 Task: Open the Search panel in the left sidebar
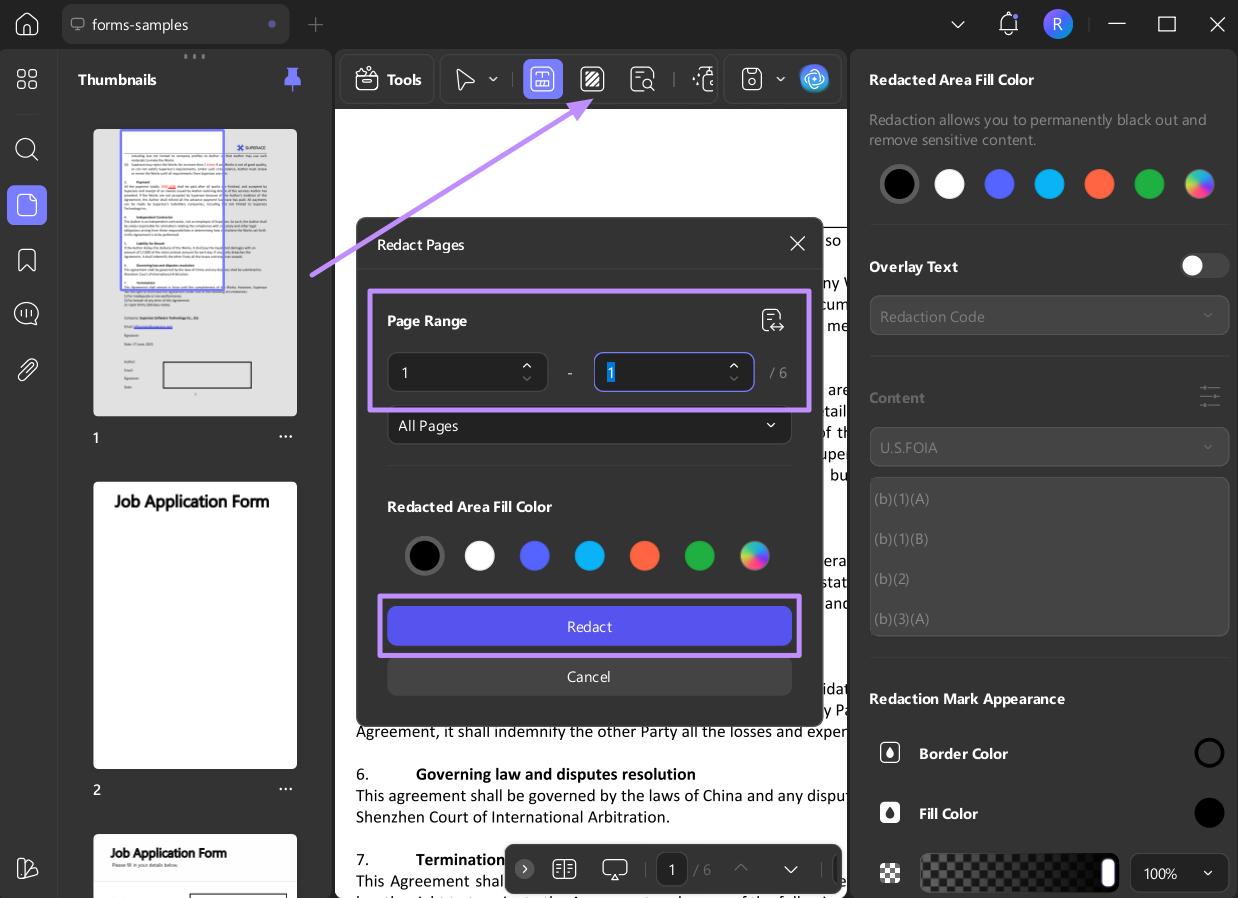27,149
